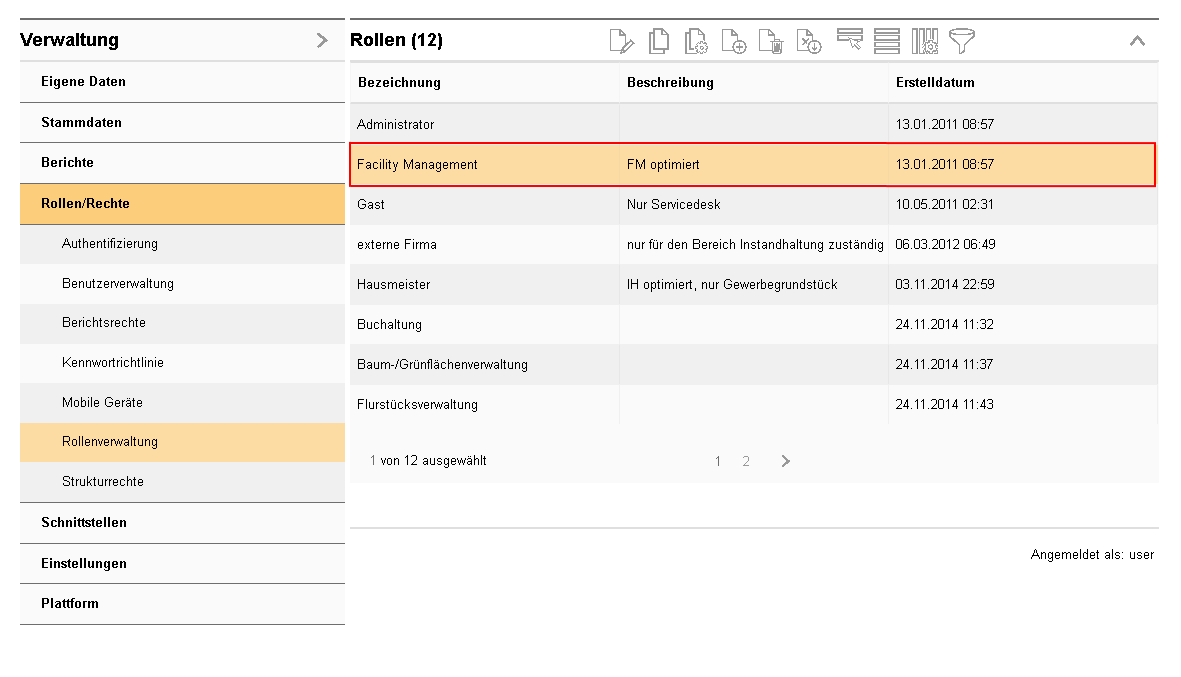The image size is (1181, 677).
Task: Export the roles list with the download-document icon
Action: tap(808, 41)
